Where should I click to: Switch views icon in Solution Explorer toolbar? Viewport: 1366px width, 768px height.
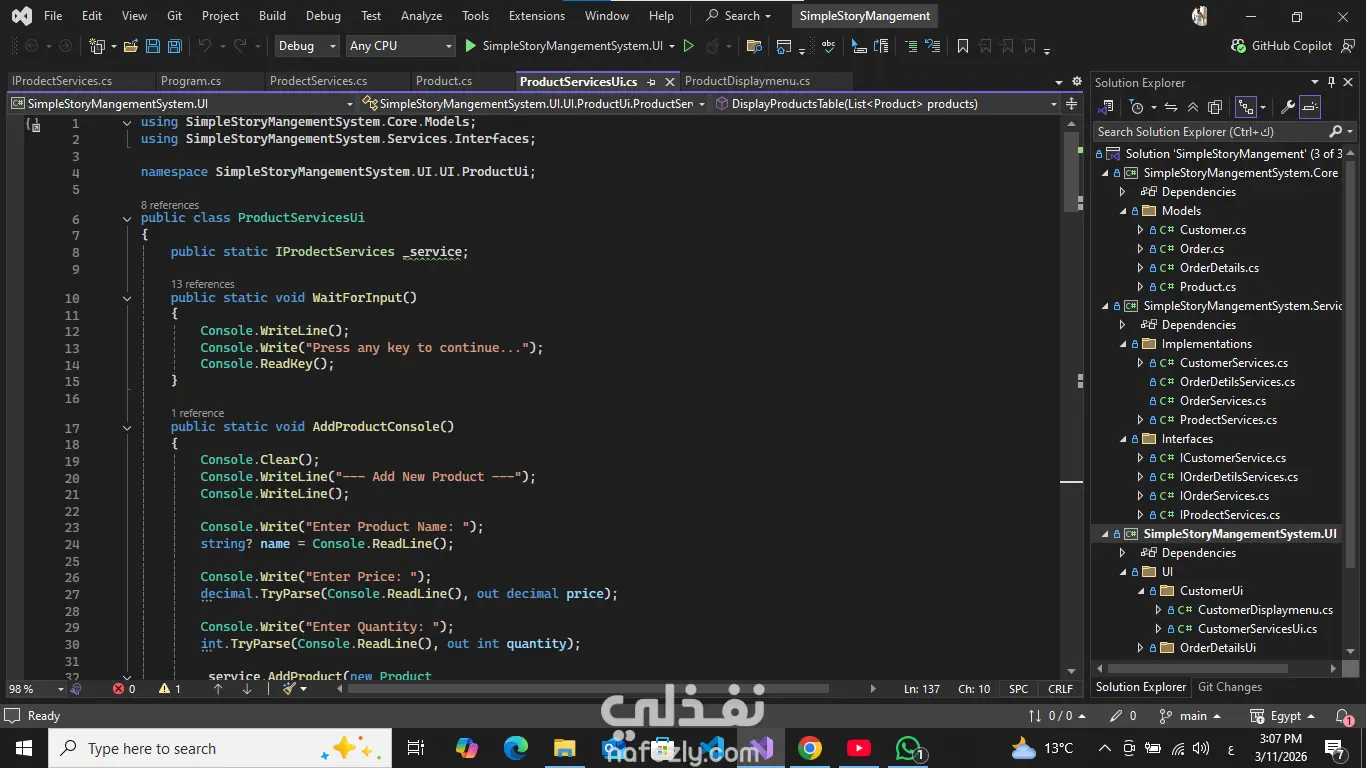tap(1107, 107)
